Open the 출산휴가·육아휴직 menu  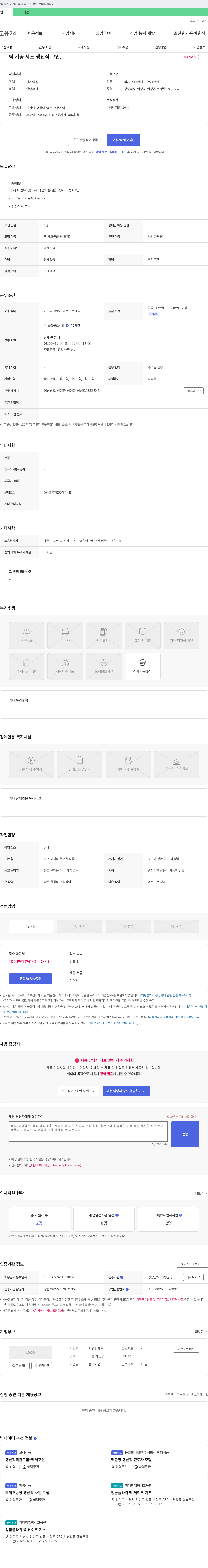pos(189,33)
